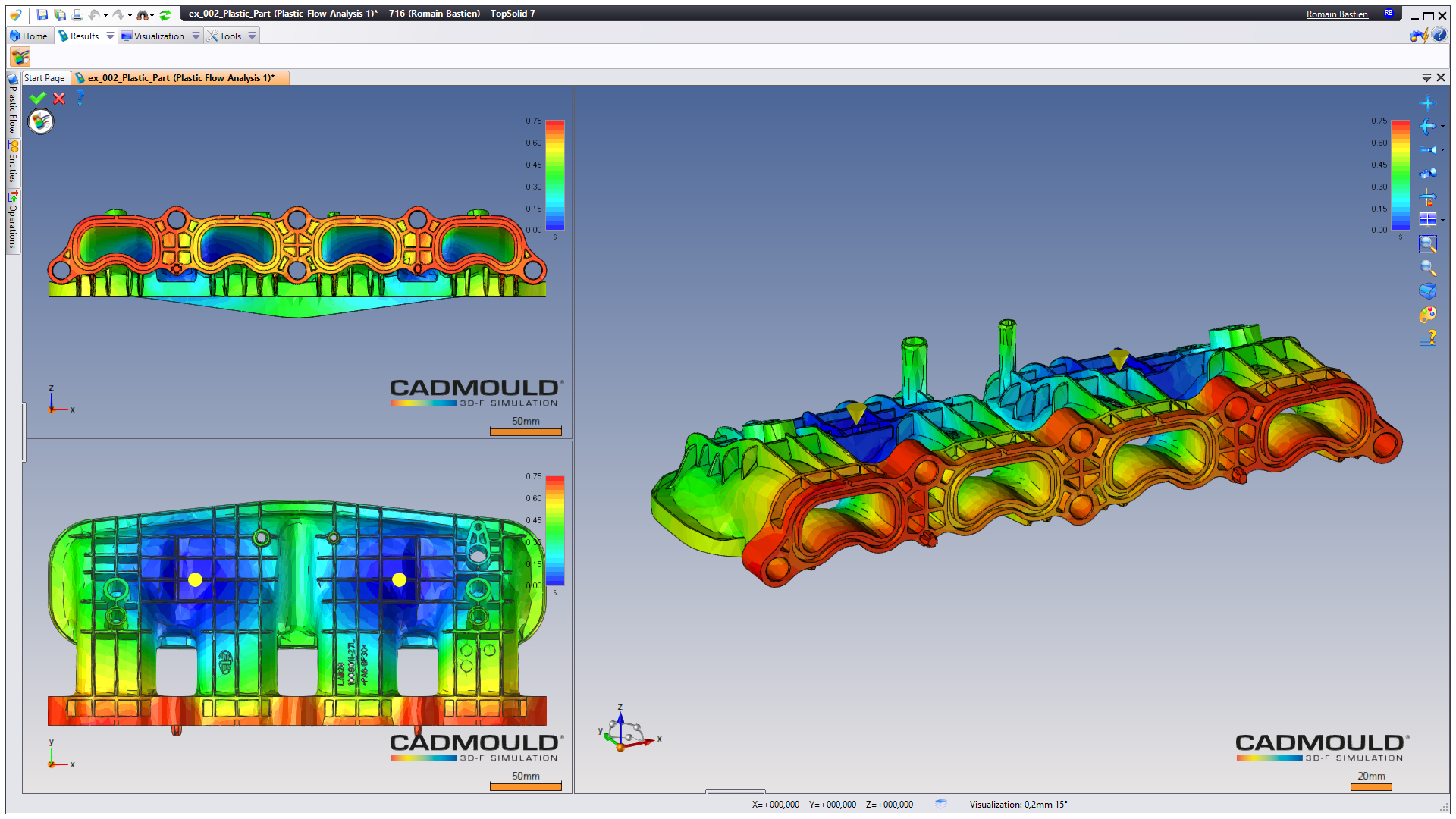The height and width of the screenshot is (819, 1456).
Task: Toggle the circular flow result option button
Action: 41,121
